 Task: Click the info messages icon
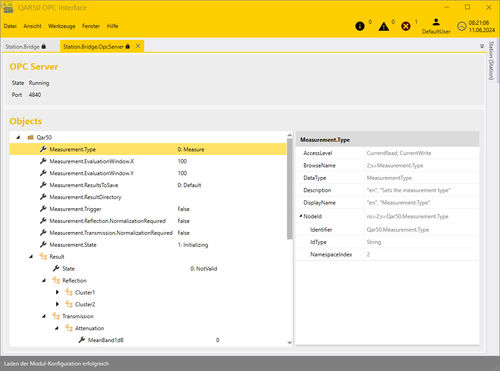[x=360, y=26]
